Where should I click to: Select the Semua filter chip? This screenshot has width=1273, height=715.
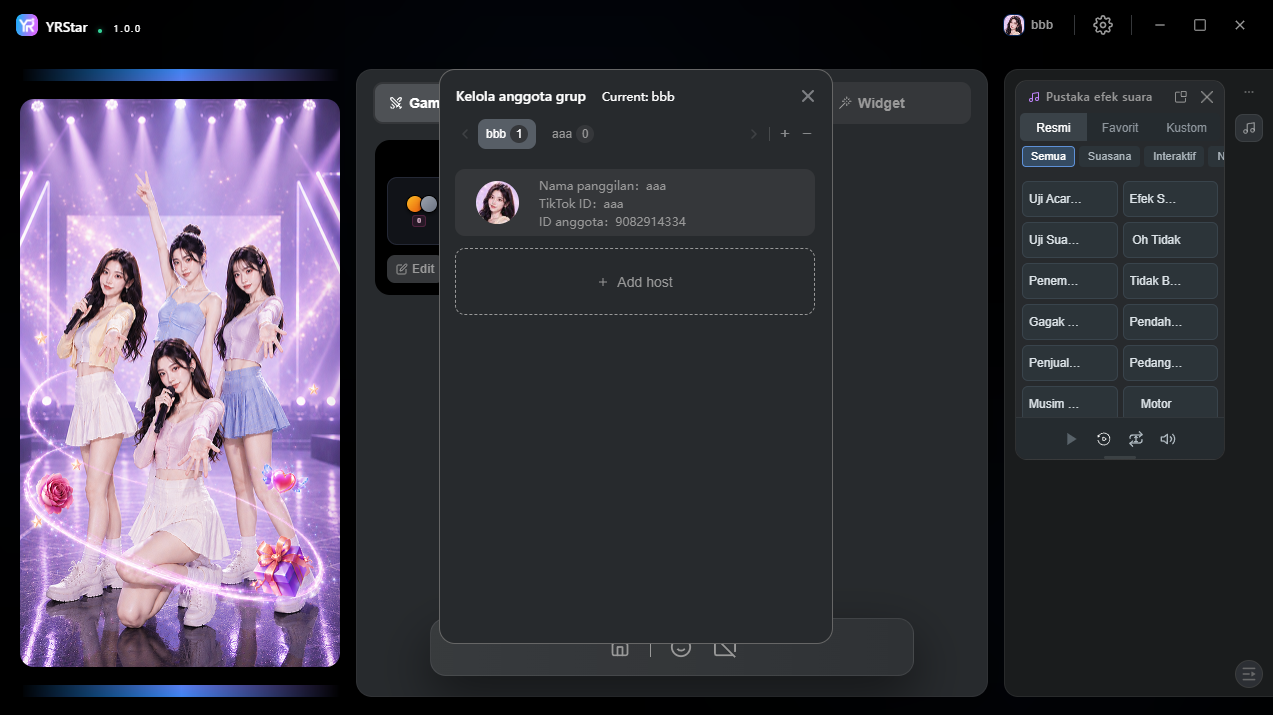[1048, 156]
